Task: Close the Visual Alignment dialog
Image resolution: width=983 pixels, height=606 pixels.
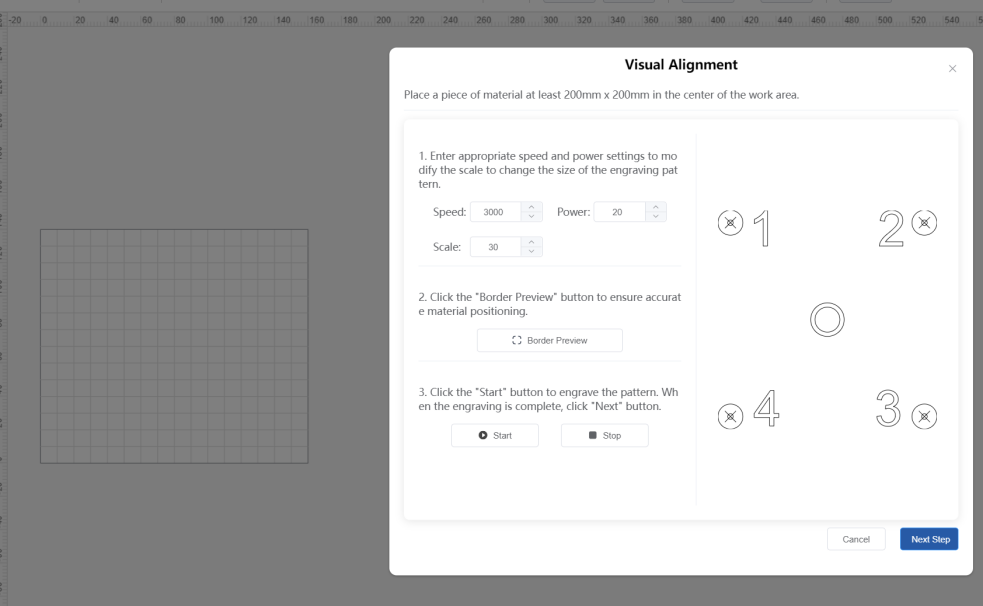Action: 952,68
